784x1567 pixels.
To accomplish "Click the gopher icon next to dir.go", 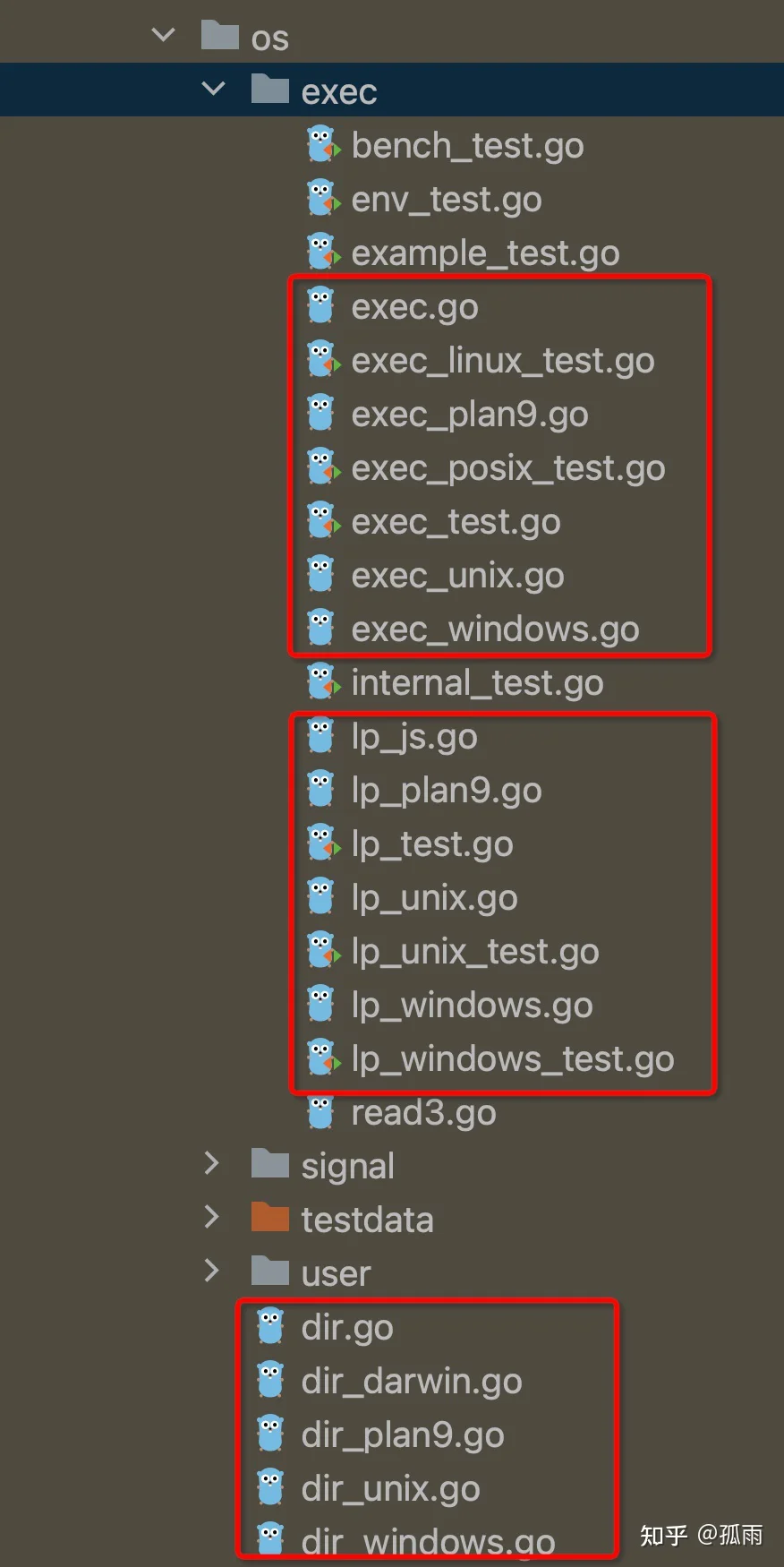I will [x=271, y=1327].
